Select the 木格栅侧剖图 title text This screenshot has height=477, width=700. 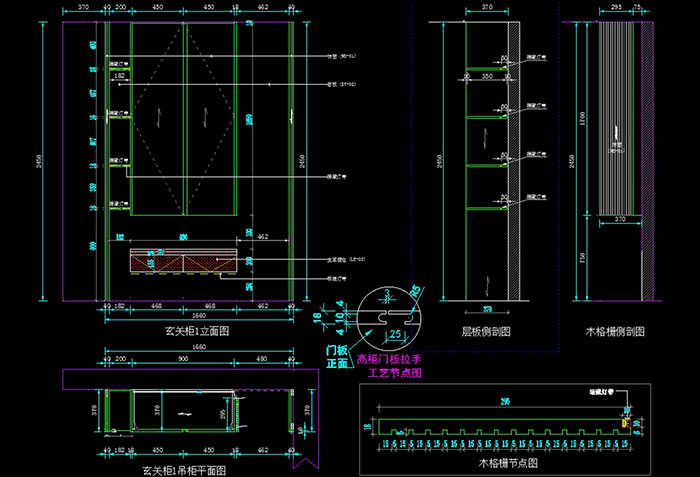(x=615, y=330)
